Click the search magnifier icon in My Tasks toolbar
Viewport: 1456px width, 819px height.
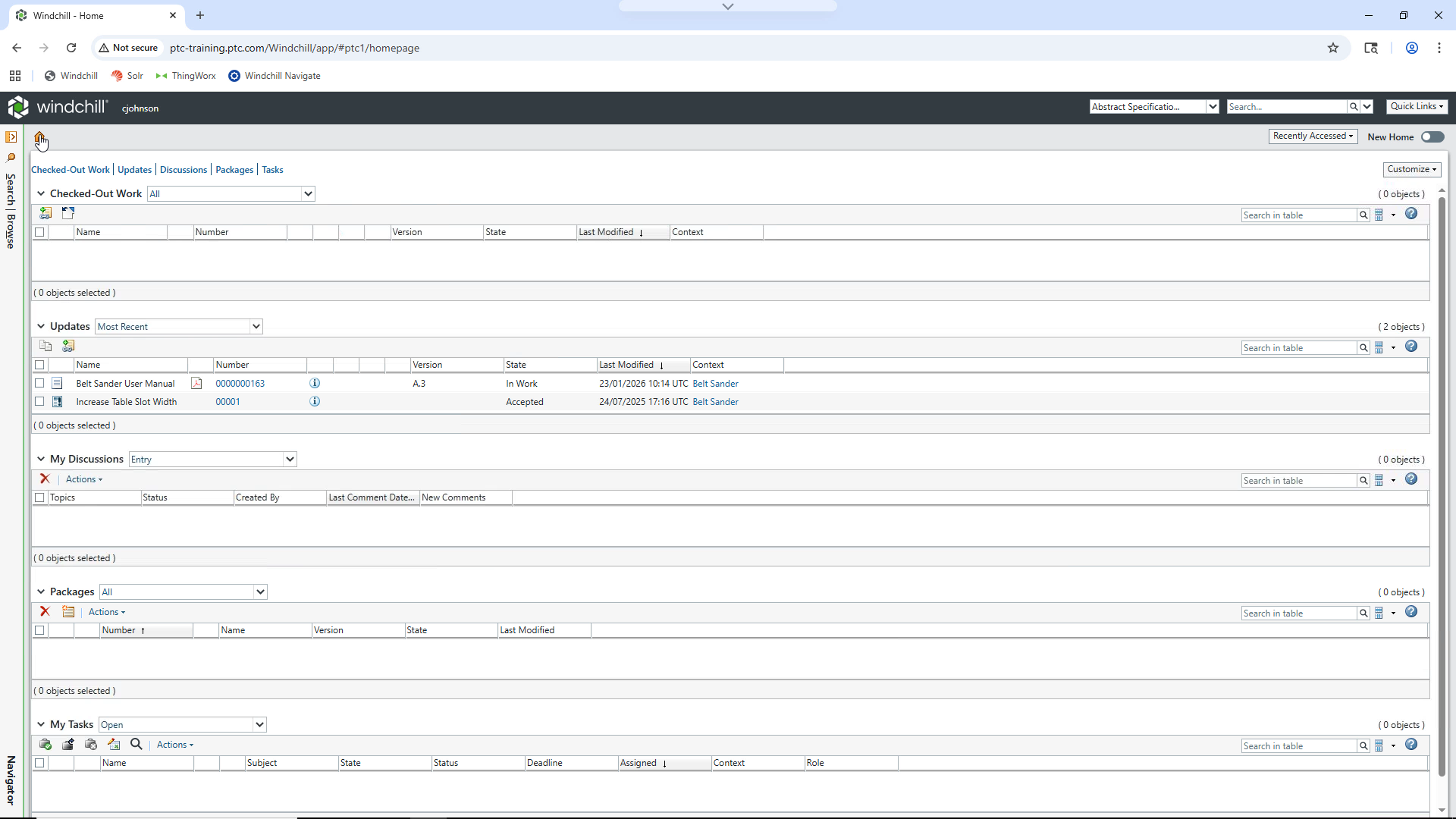click(x=136, y=745)
